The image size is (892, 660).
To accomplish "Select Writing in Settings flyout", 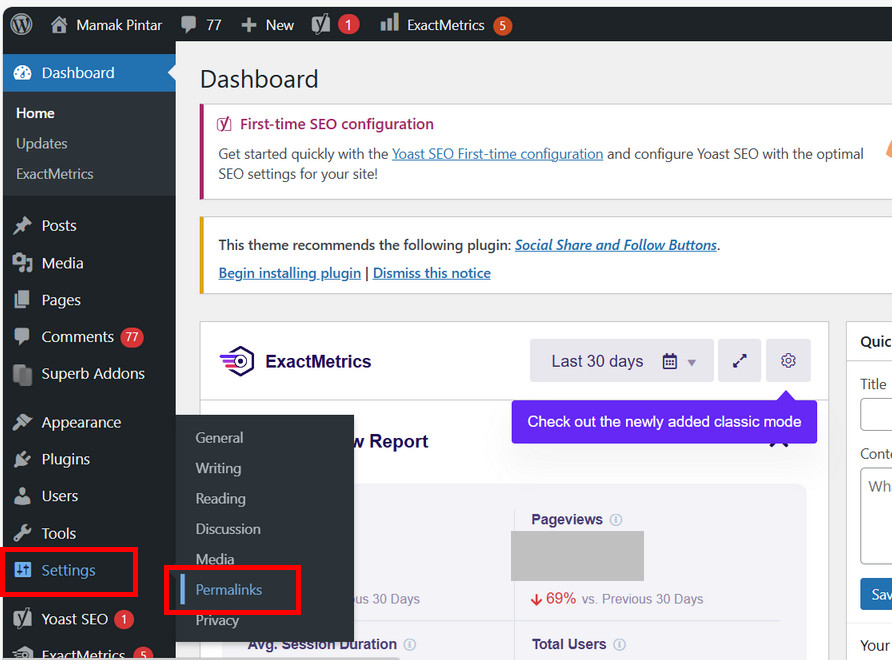I will coord(218,468).
